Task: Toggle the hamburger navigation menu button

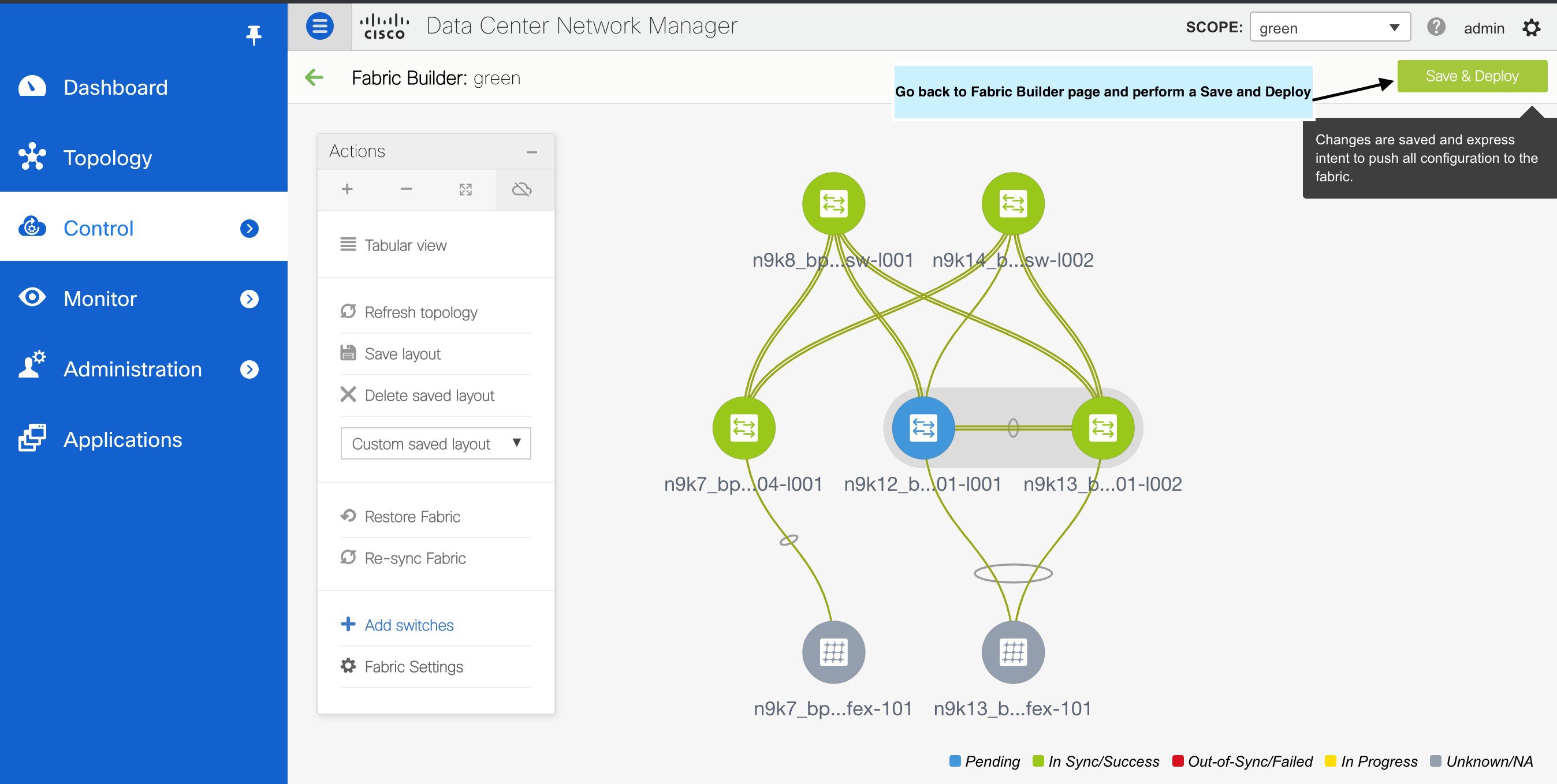Action: point(320,26)
